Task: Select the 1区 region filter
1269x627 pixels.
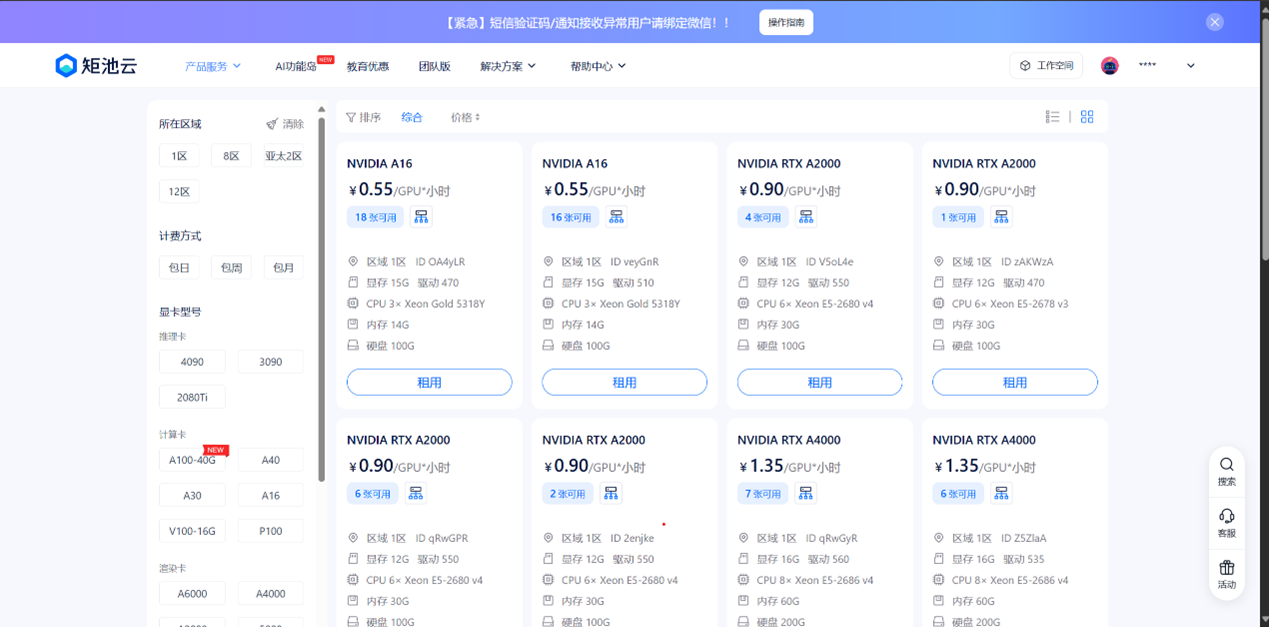Action: pyautogui.click(x=179, y=156)
